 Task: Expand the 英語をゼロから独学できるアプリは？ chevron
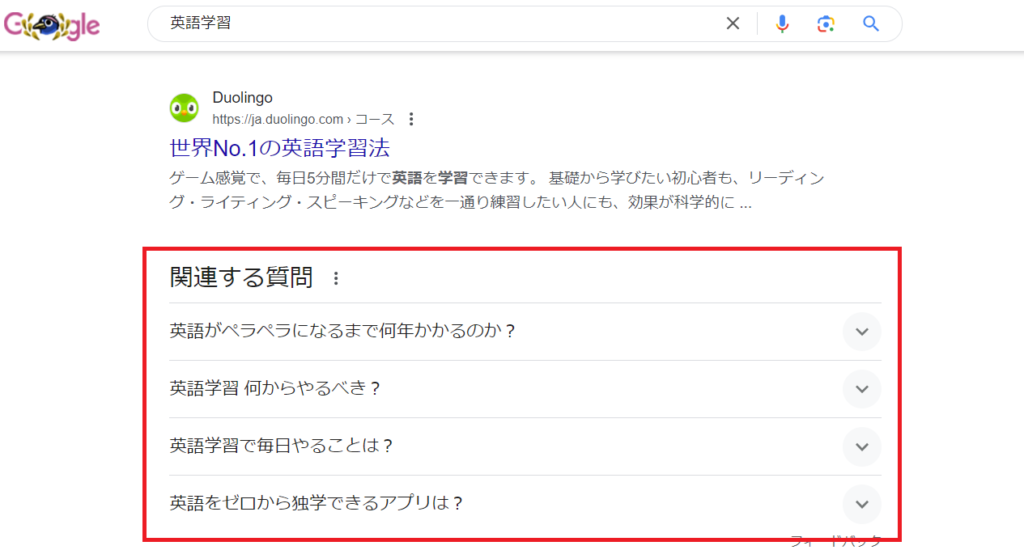pos(862,504)
